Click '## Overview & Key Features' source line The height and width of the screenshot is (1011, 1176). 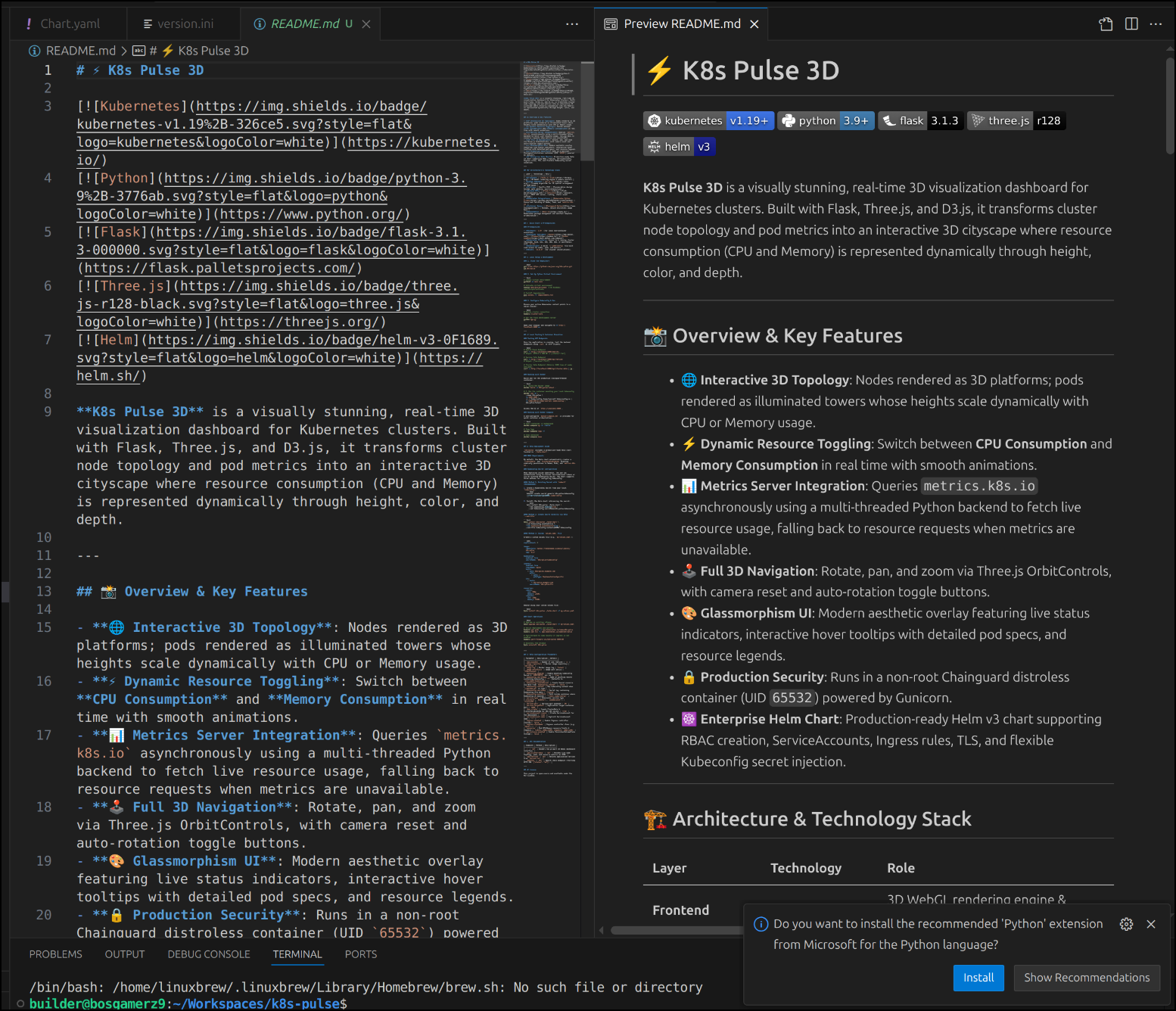[192, 592]
